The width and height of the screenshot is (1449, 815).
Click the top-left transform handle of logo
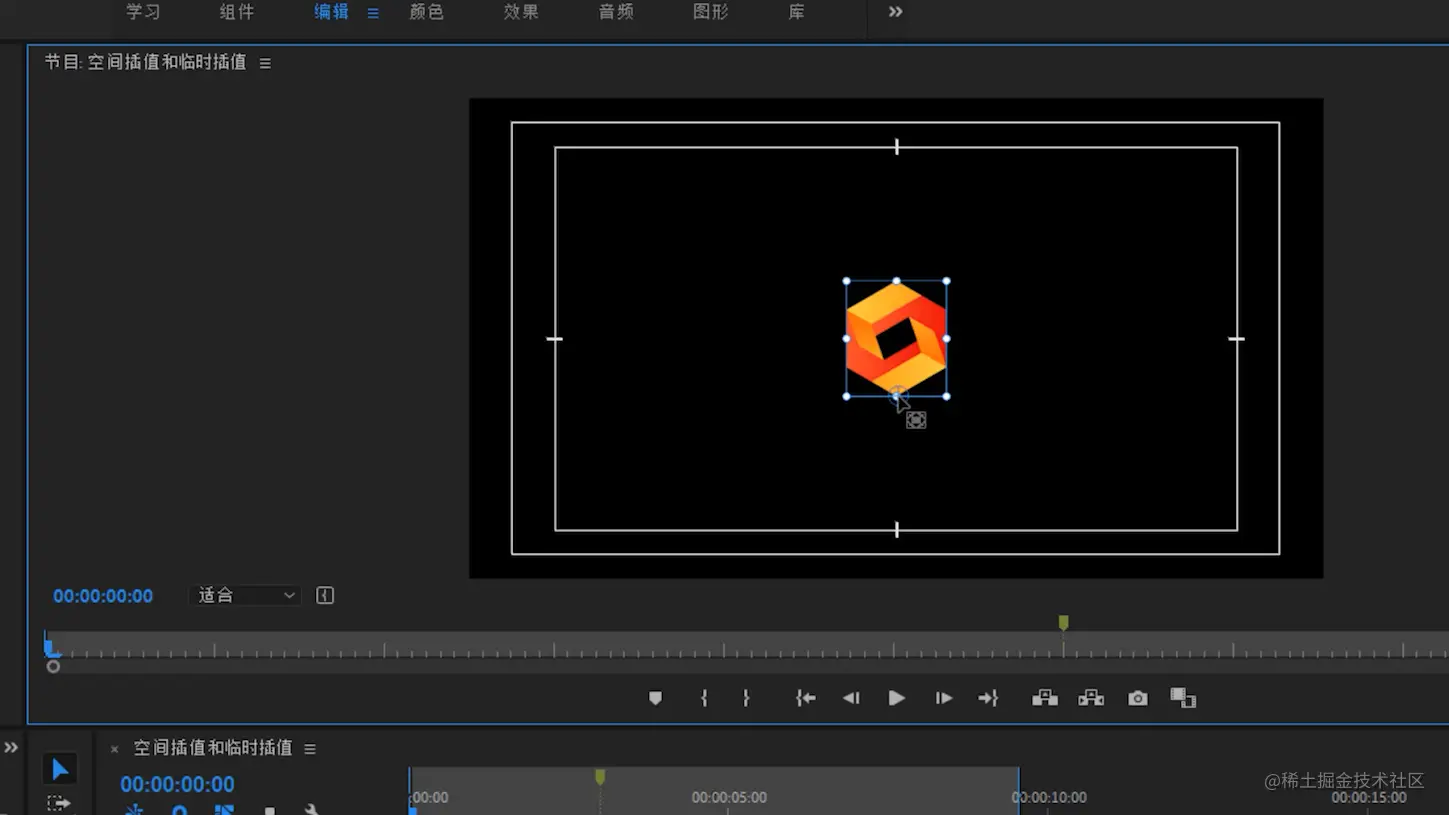pyautogui.click(x=847, y=282)
